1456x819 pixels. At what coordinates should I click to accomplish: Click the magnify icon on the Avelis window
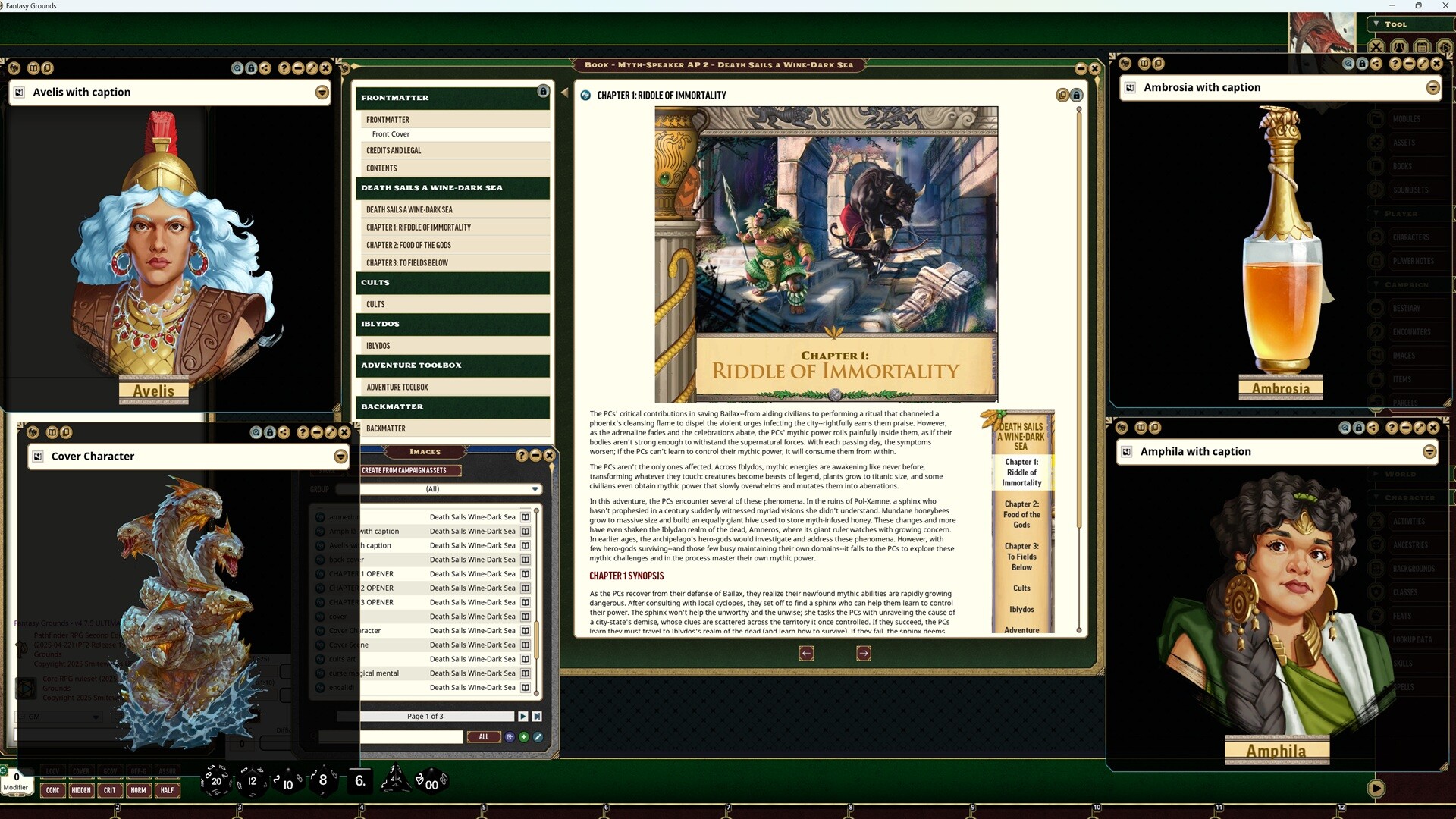coord(237,68)
